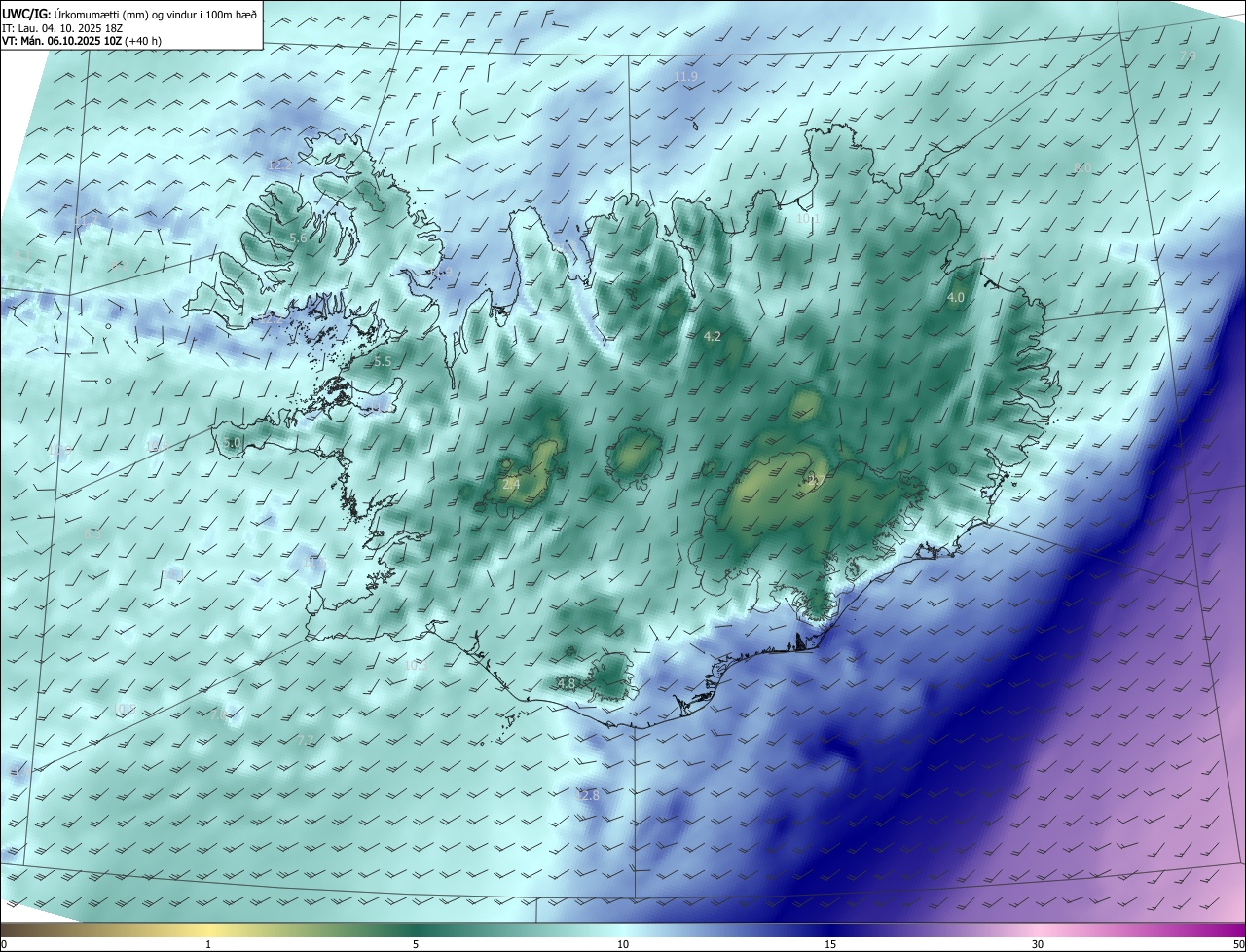Click the yellow section of the color bar
Screen dimensions: 1246x952
click(208, 930)
